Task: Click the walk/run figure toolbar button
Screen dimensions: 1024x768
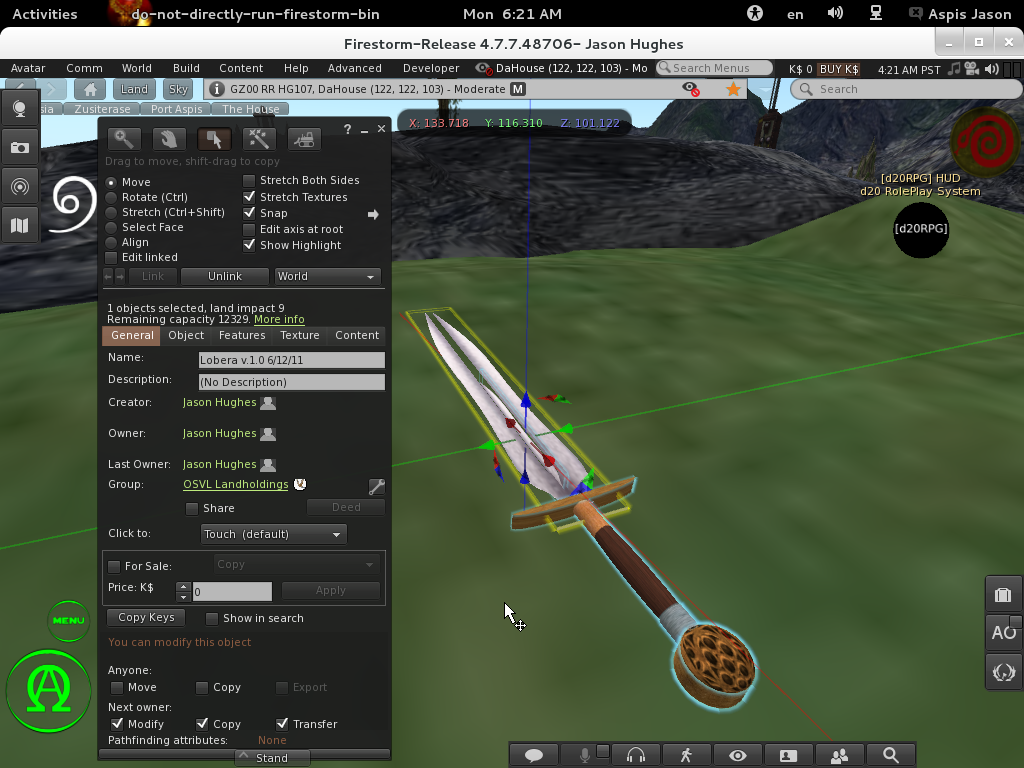Action: pos(686,755)
